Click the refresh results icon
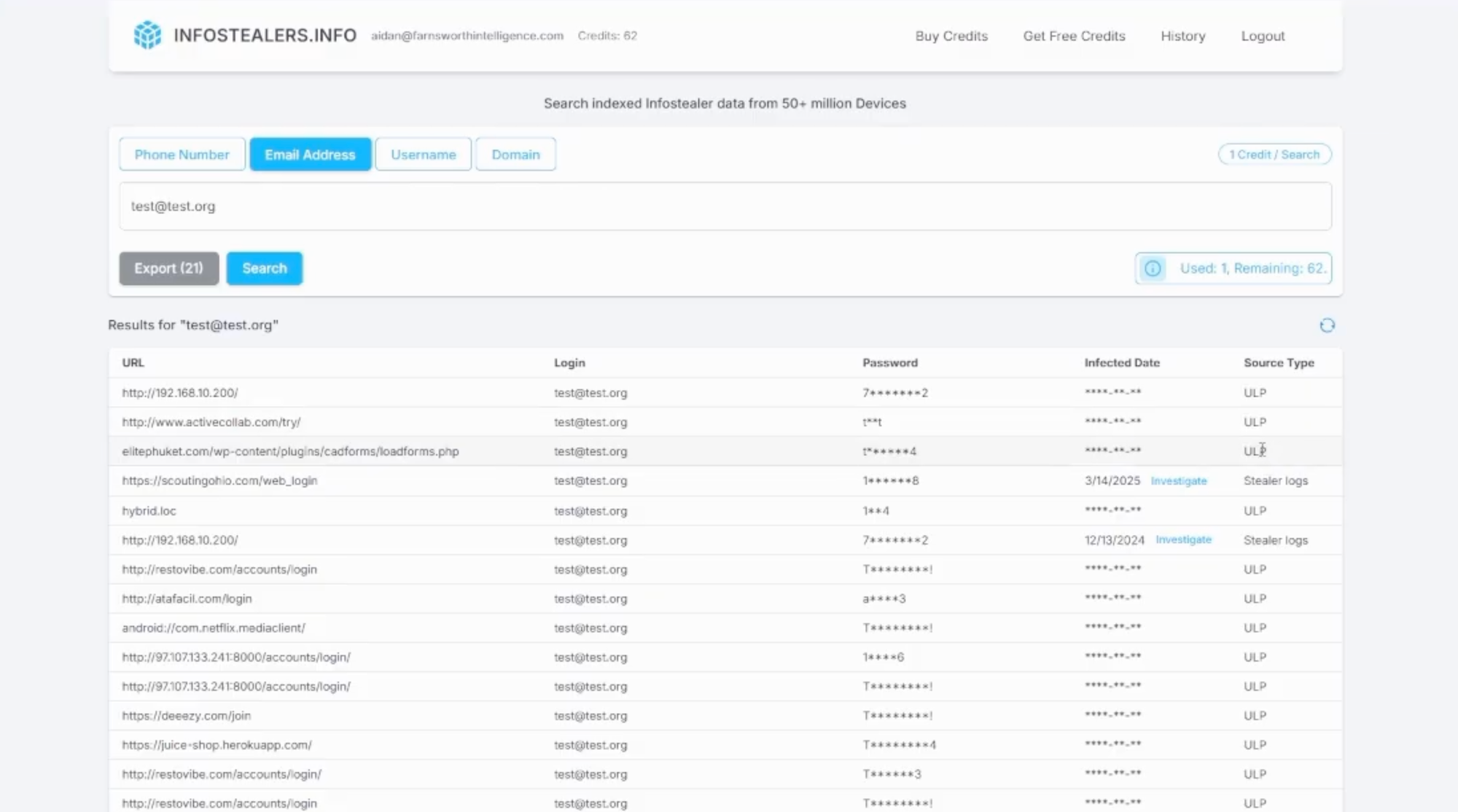This screenshot has width=1458, height=812. point(1327,325)
